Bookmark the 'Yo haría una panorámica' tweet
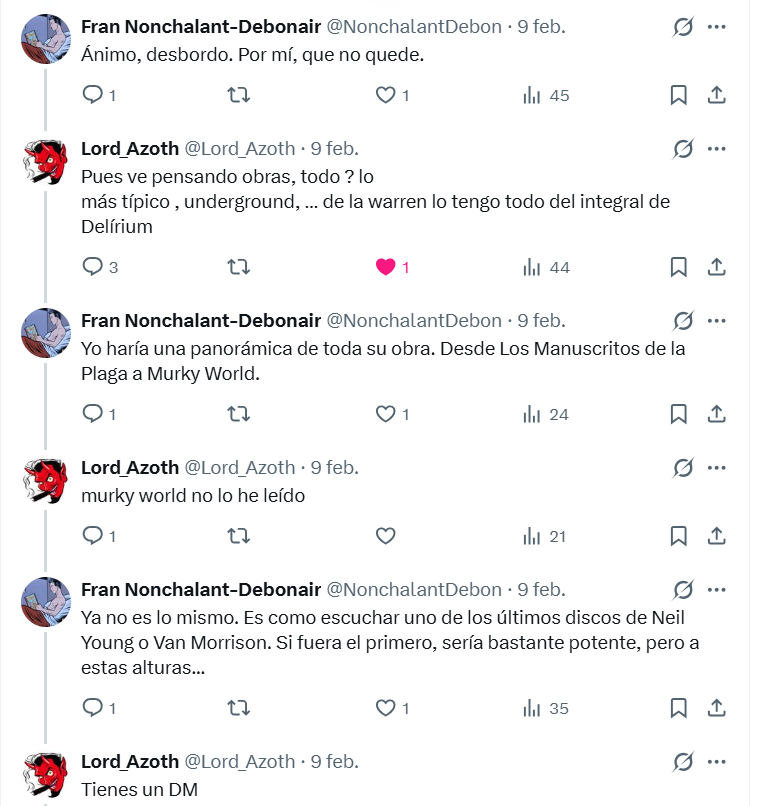The height and width of the screenshot is (806, 759). tap(678, 414)
